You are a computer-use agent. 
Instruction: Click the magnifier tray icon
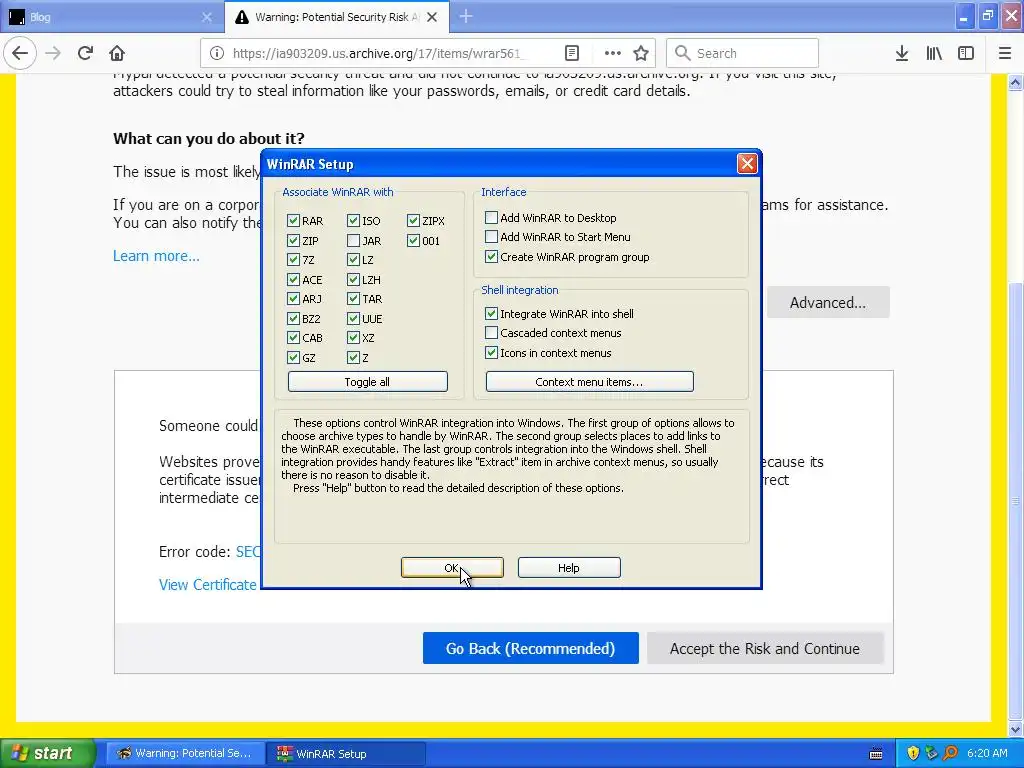[950, 753]
